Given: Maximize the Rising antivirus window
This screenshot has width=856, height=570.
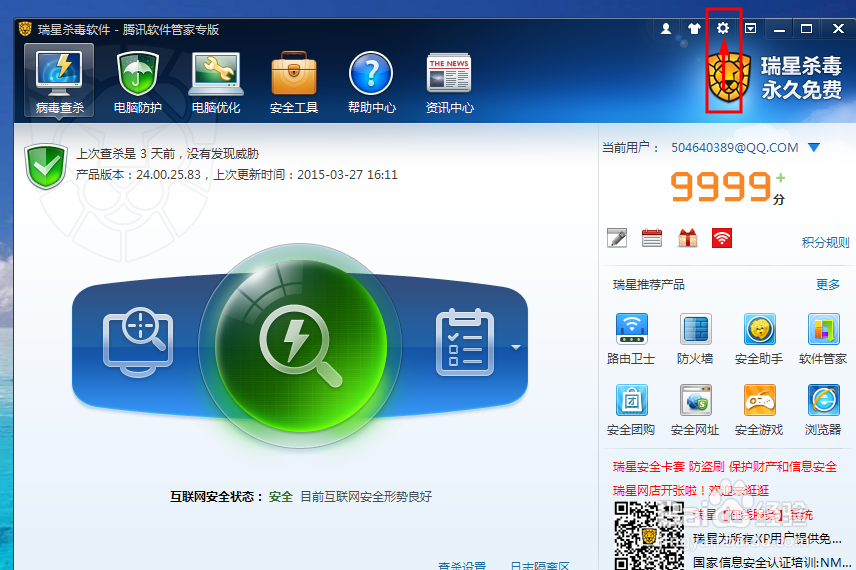Looking at the screenshot, I should pos(806,29).
